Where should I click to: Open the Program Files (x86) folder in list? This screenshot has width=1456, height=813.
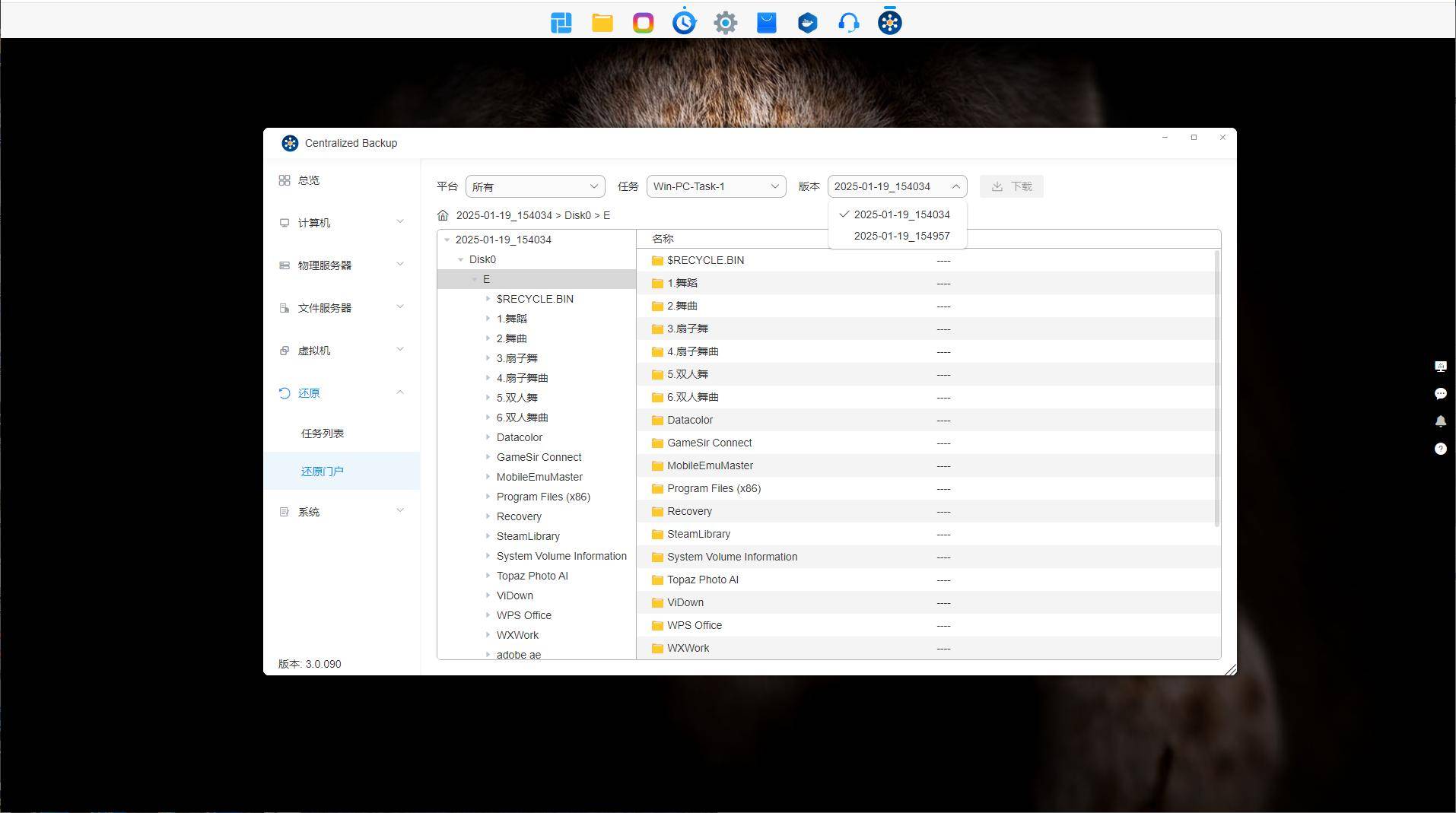tap(713, 489)
